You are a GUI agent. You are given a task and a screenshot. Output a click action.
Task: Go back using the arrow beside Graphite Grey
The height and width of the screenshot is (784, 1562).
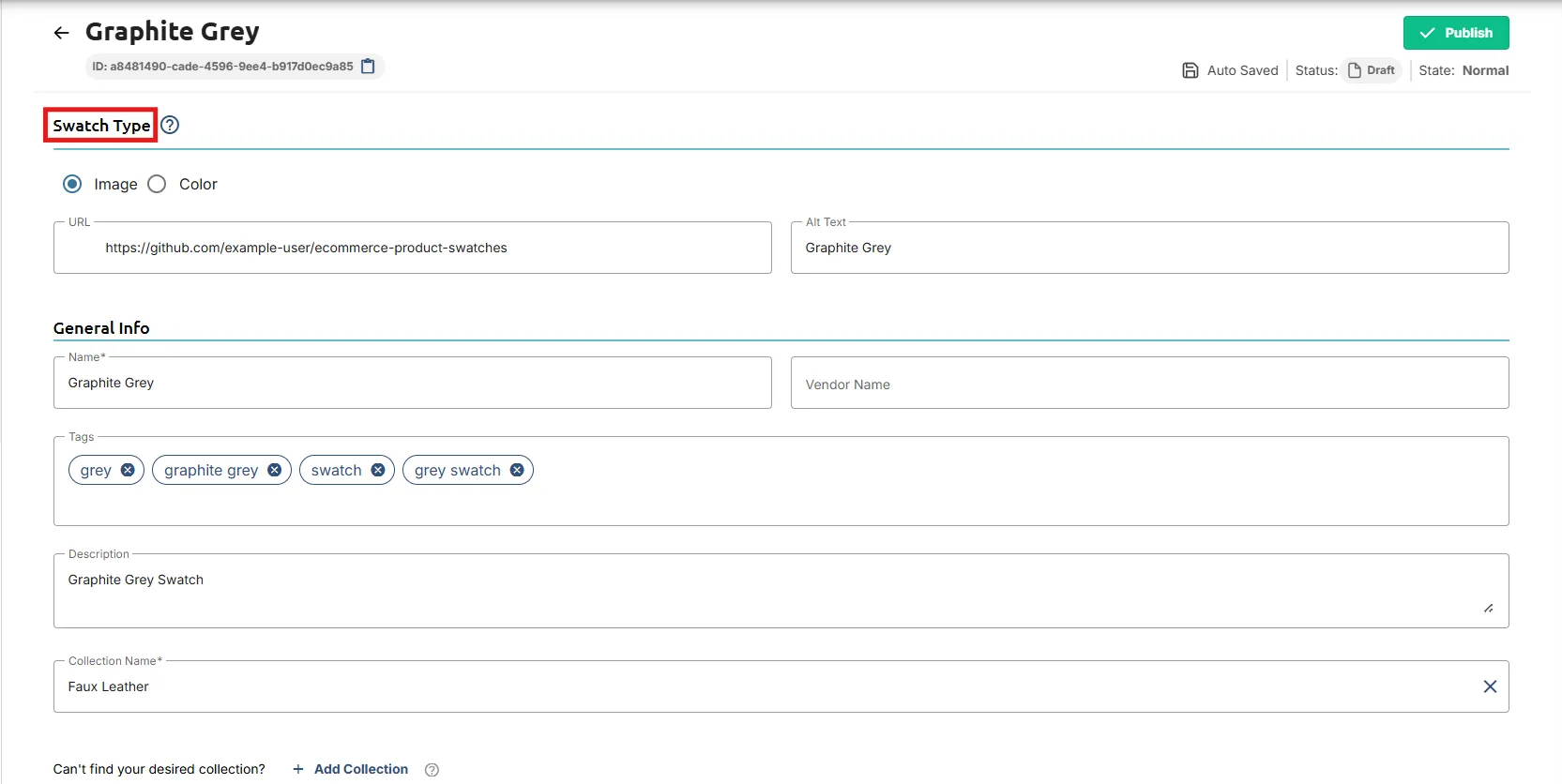[x=62, y=33]
